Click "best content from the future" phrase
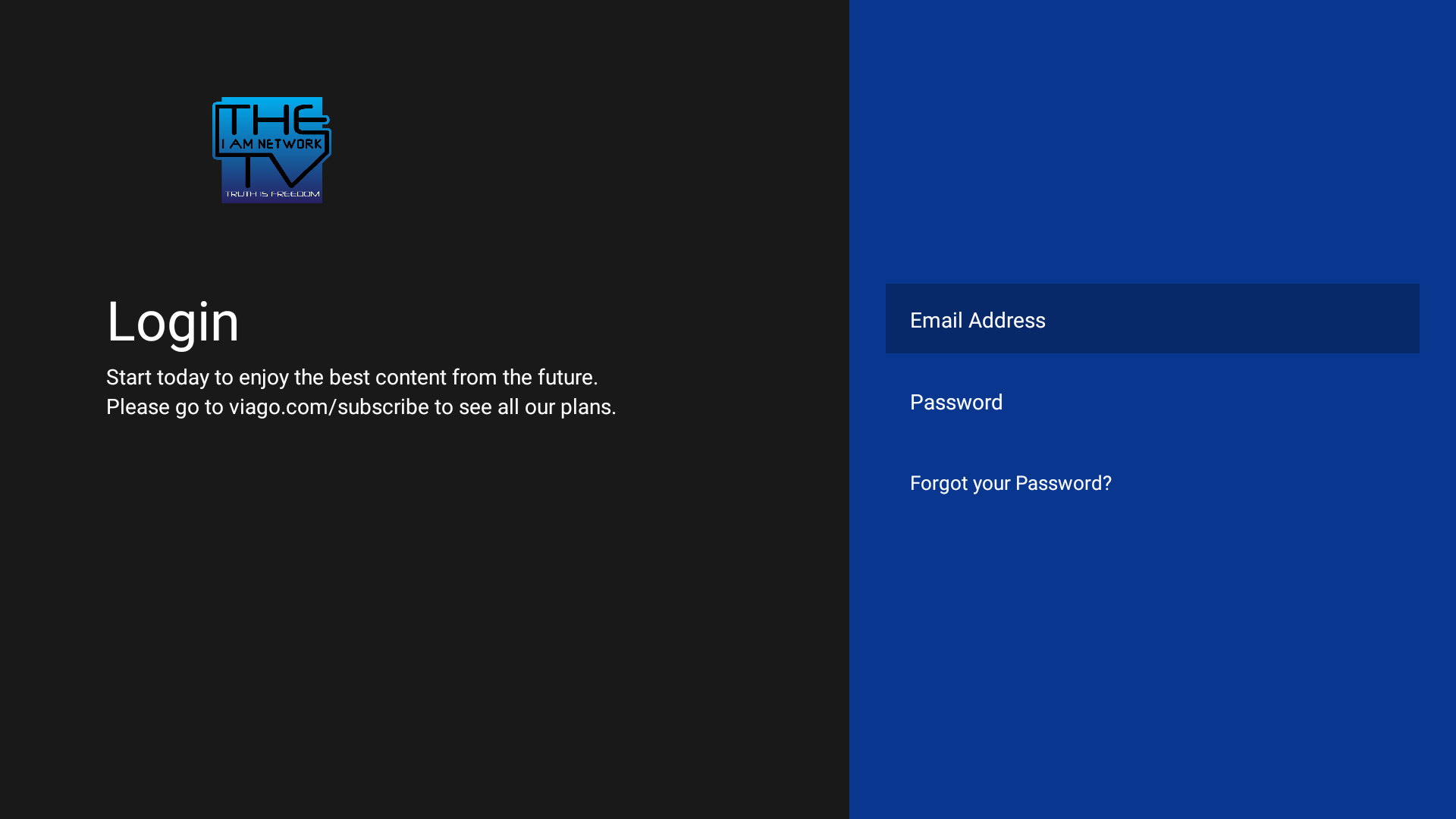The image size is (1456, 819). pos(463,378)
